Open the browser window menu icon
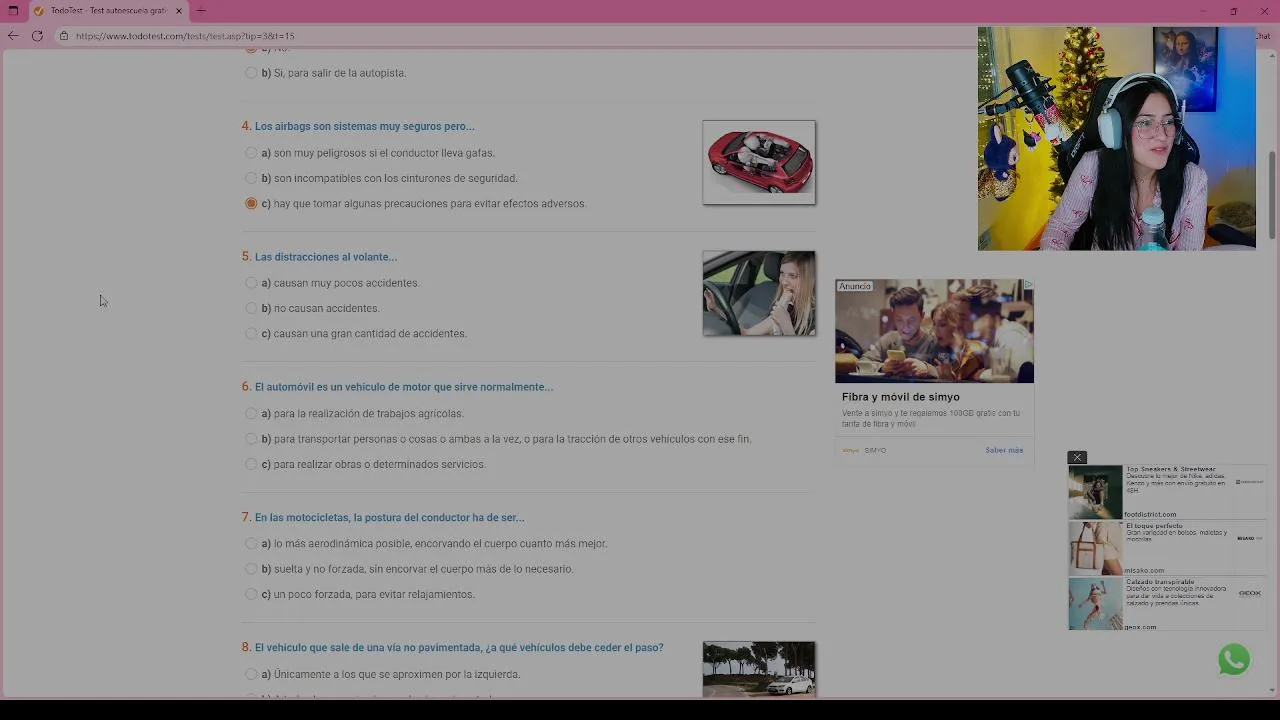The width and height of the screenshot is (1280, 720). click(x=13, y=11)
